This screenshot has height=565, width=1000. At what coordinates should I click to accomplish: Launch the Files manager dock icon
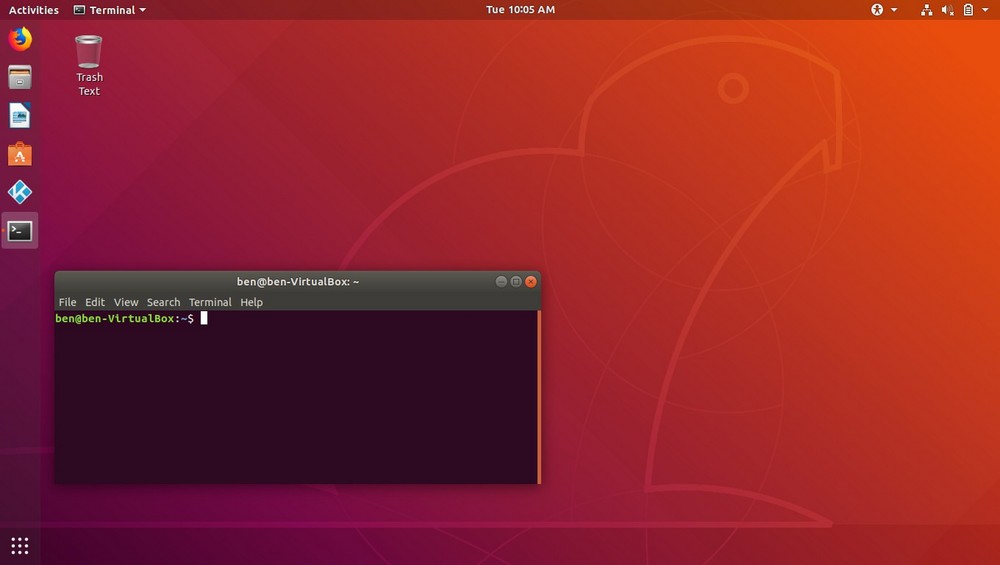click(x=20, y=78)
